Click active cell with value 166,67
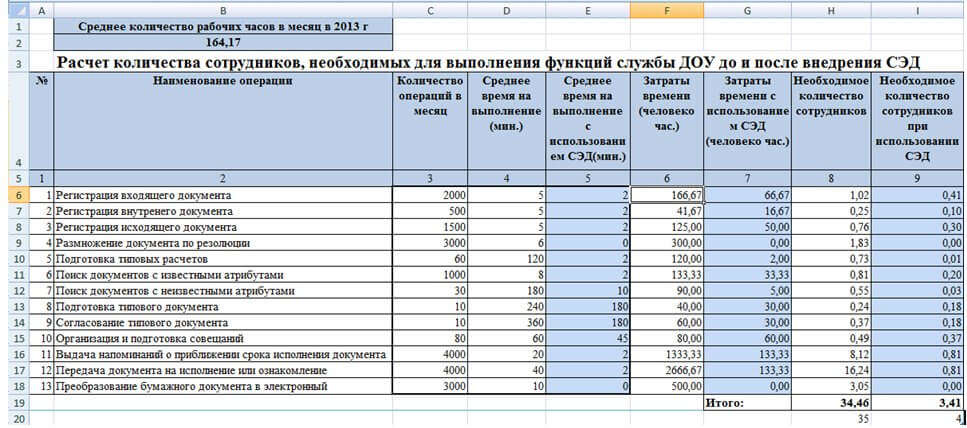967x428 pixels. point(667,195)
